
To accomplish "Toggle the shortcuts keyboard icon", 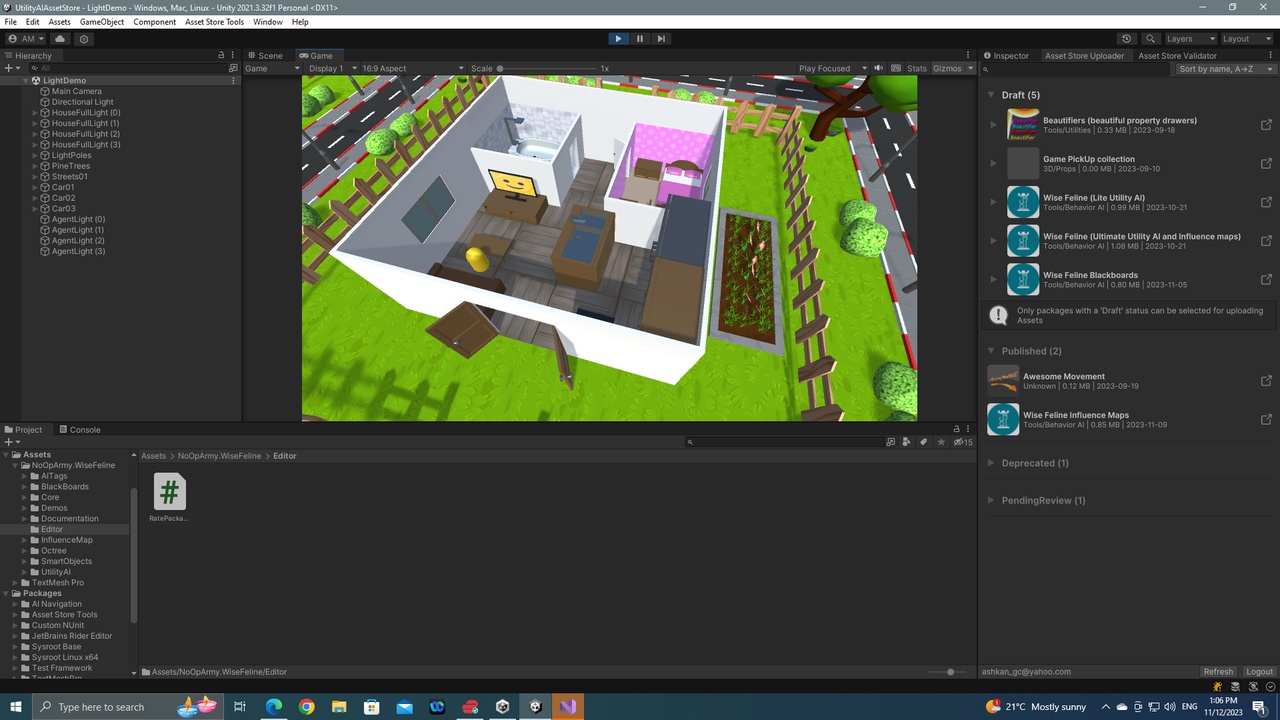I will point(895,68).
